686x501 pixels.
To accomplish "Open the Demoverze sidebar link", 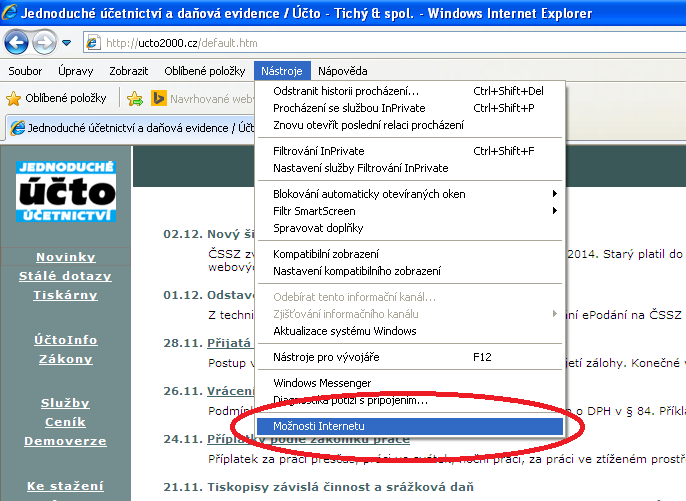I will [x=65, y=441].
